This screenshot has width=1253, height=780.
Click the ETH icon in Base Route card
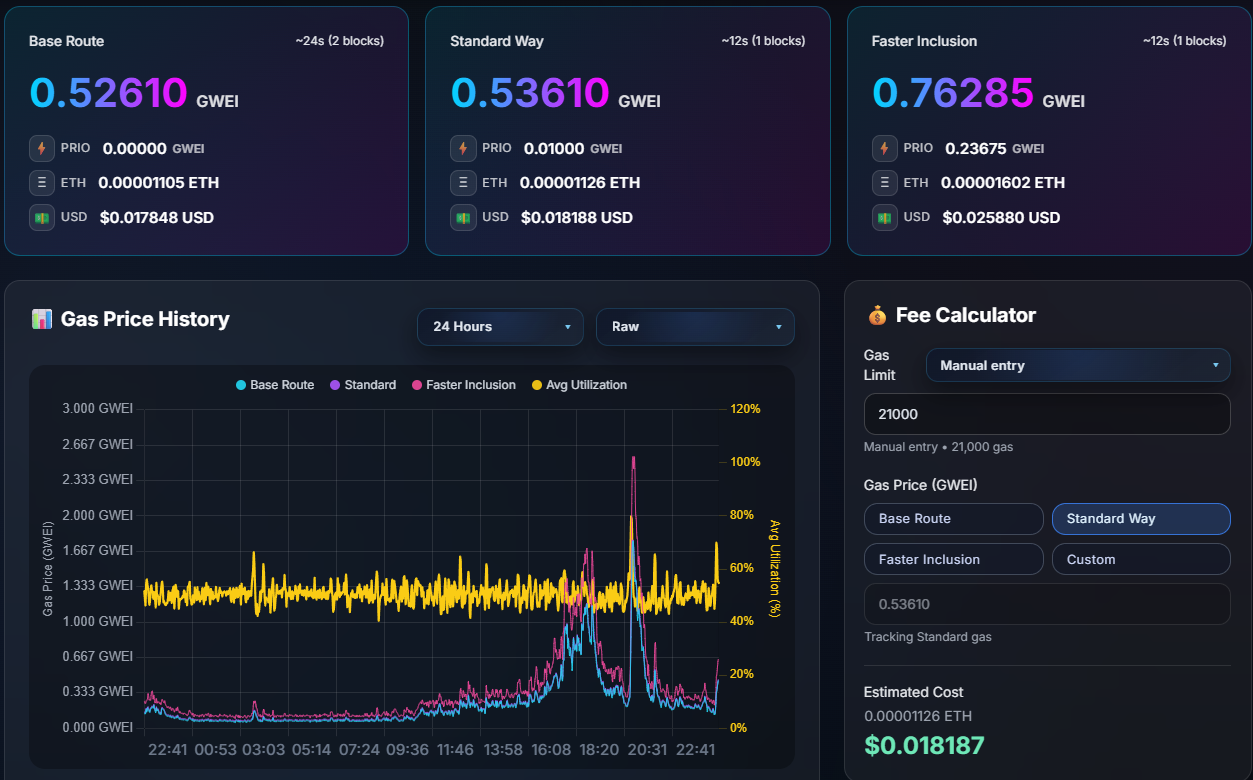[42, 183]
